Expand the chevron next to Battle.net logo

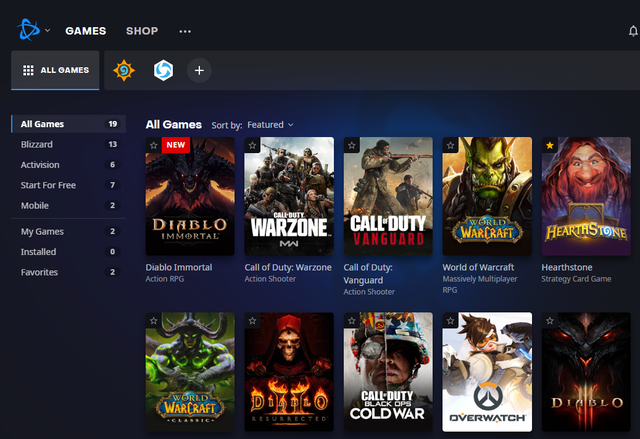point(47,30)
